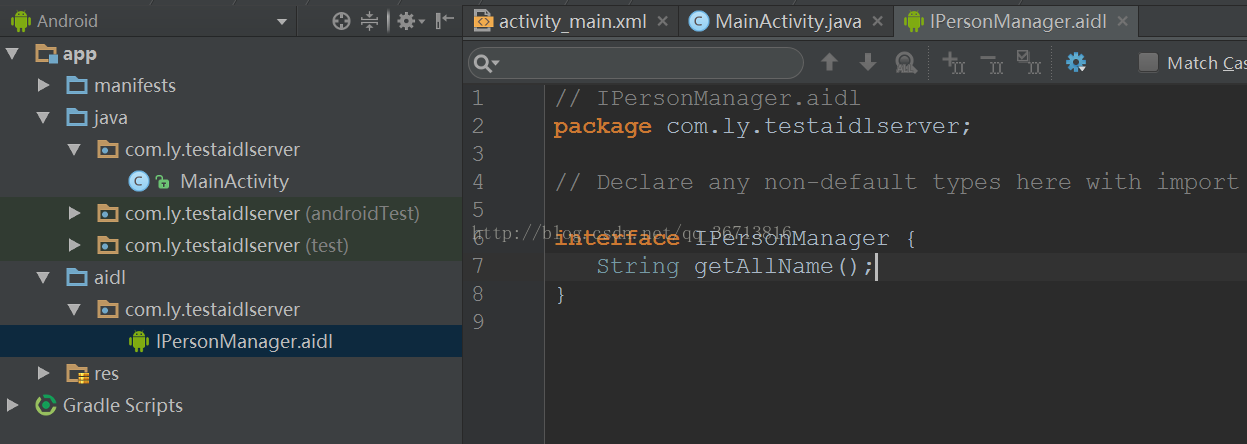Click the collapse all icon
This screenshot has width=1247, height=444.
pyautogui.click(x=370, y=21)
